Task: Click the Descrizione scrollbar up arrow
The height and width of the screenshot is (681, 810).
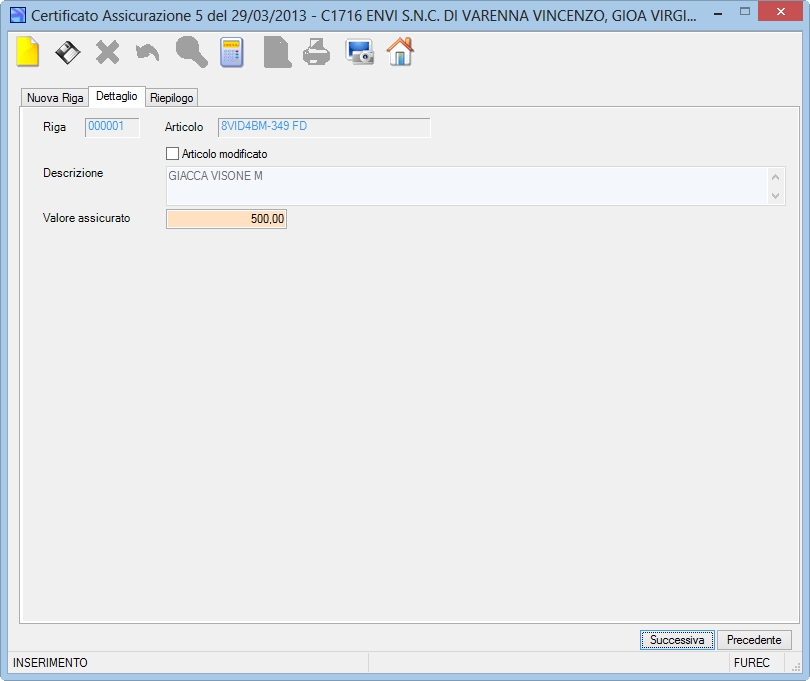Action: coord(775,177)
